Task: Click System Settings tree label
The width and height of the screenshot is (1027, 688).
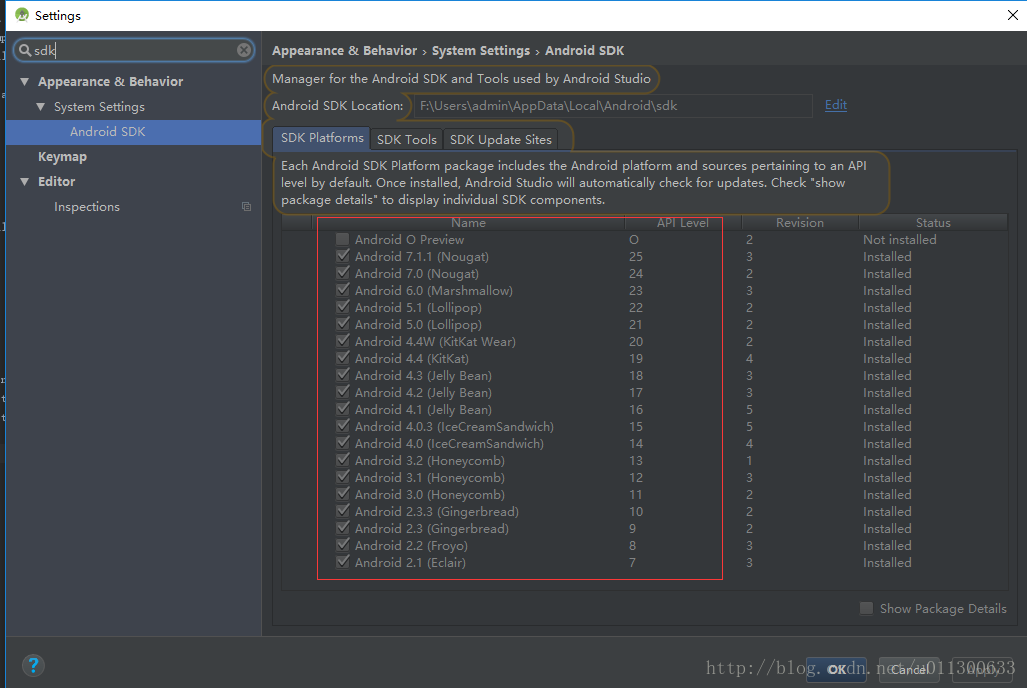Action: tap(99, 107)
